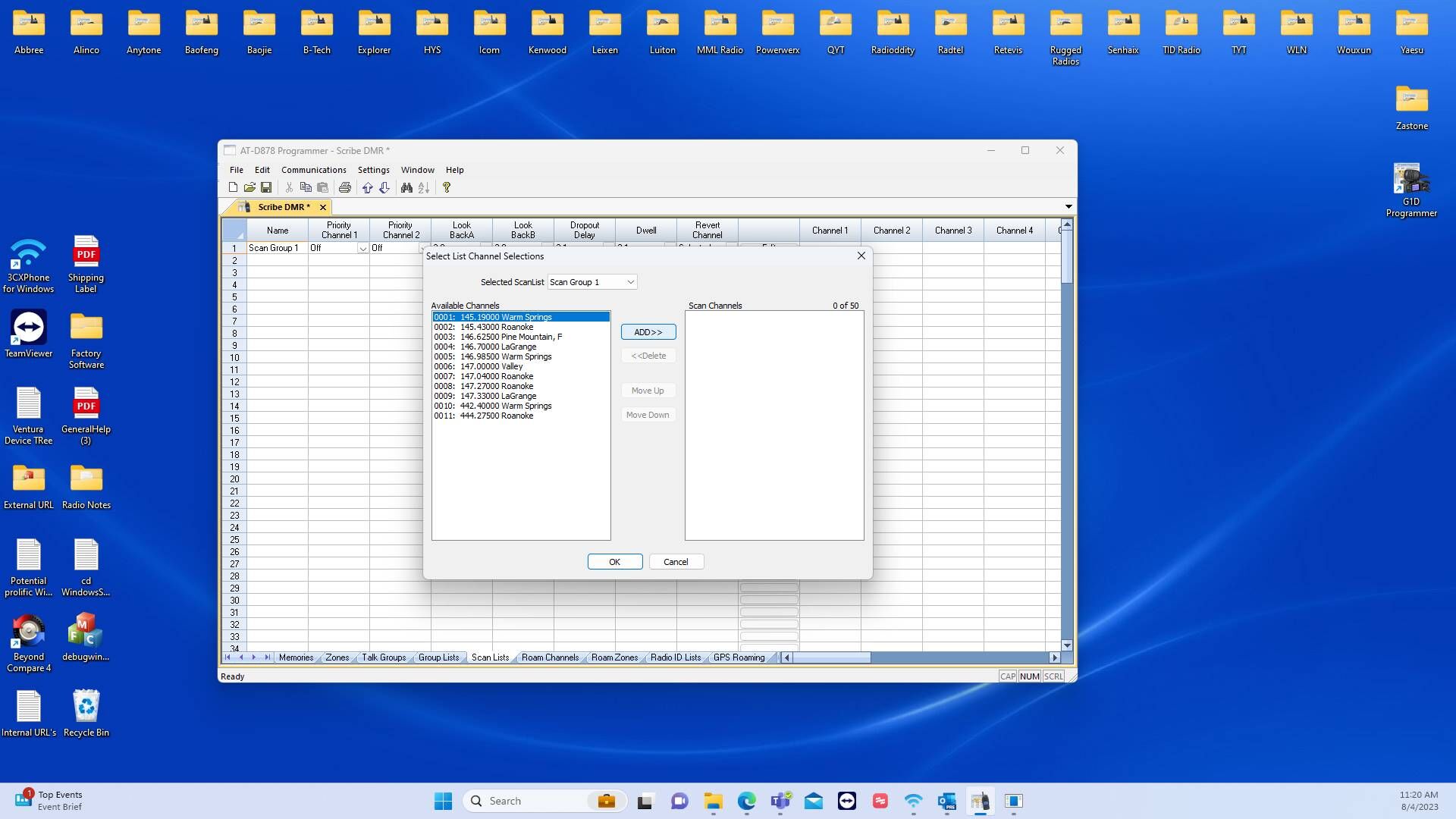Switch to the GPS Roaming sheet tab
The image size is (1456, 819).
[x=739, y=657]
